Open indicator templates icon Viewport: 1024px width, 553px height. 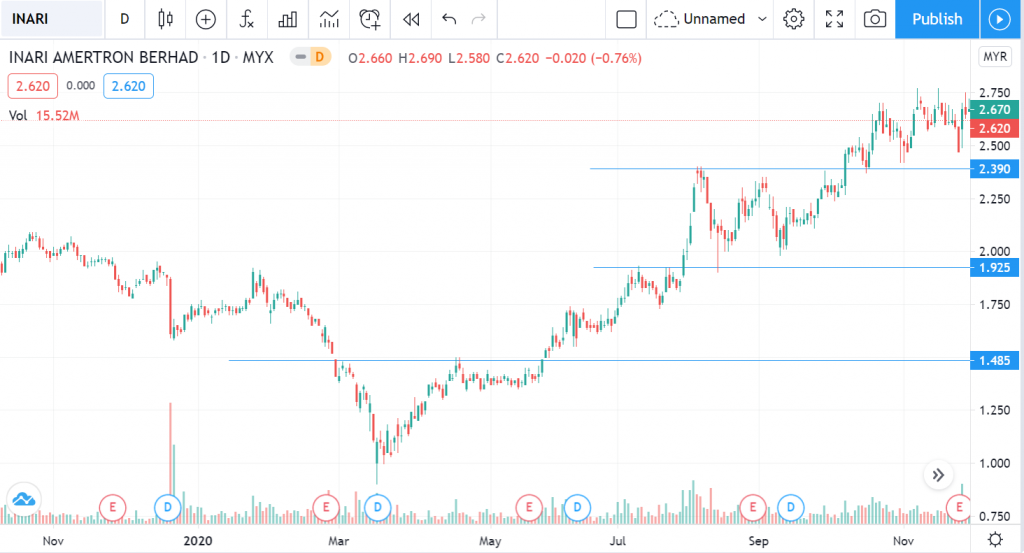point(329,19)
